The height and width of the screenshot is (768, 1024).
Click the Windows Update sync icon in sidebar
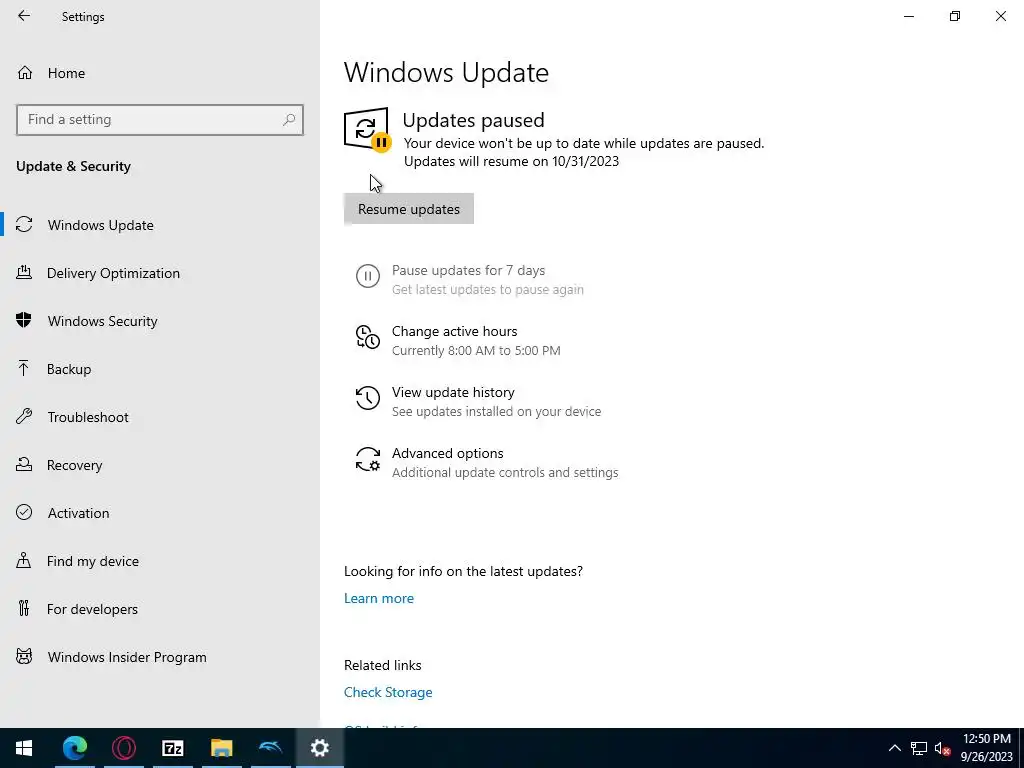pyautogui.click(x=24, y=225)
